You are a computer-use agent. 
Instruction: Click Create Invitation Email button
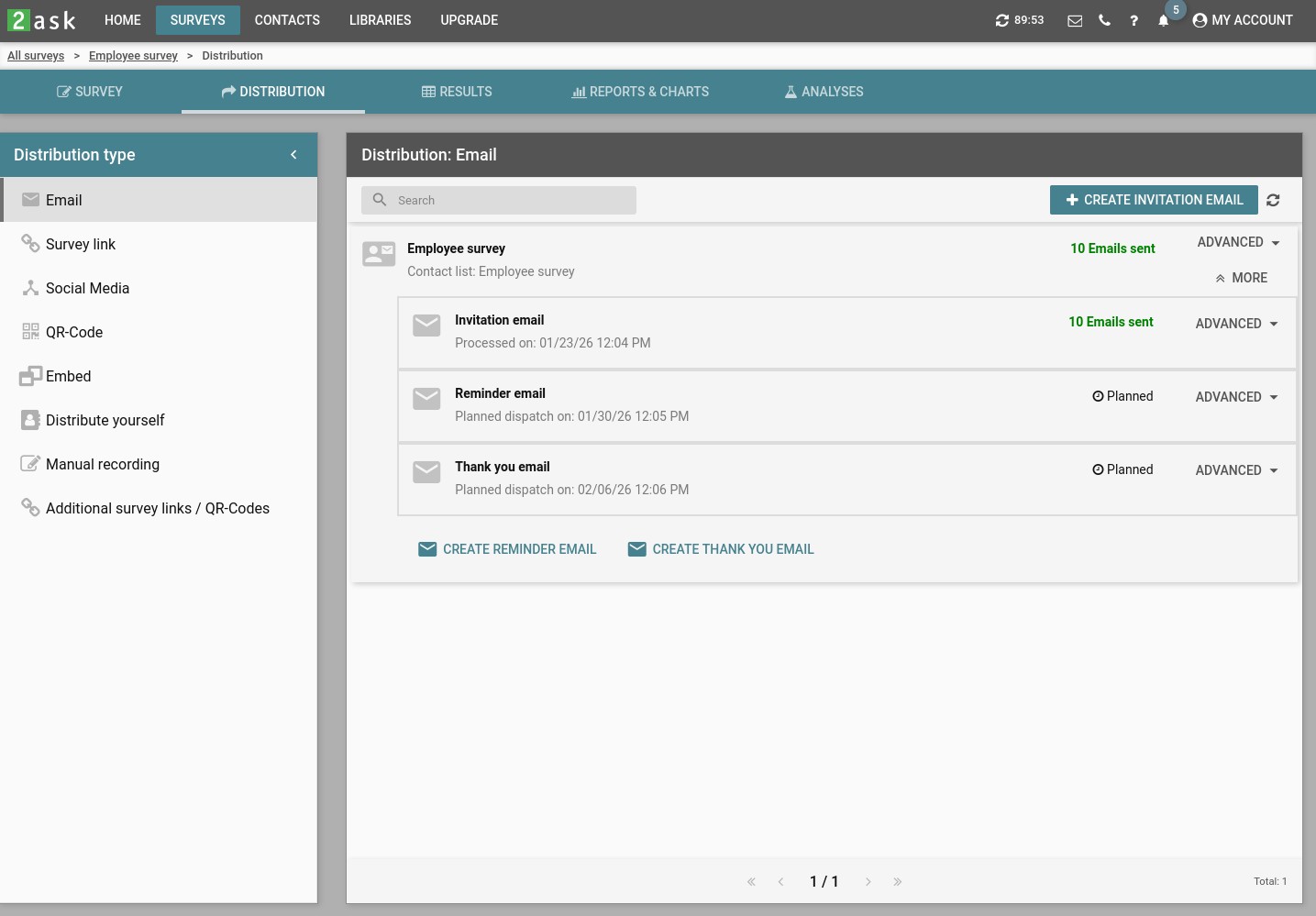[x=1154, y=200]
